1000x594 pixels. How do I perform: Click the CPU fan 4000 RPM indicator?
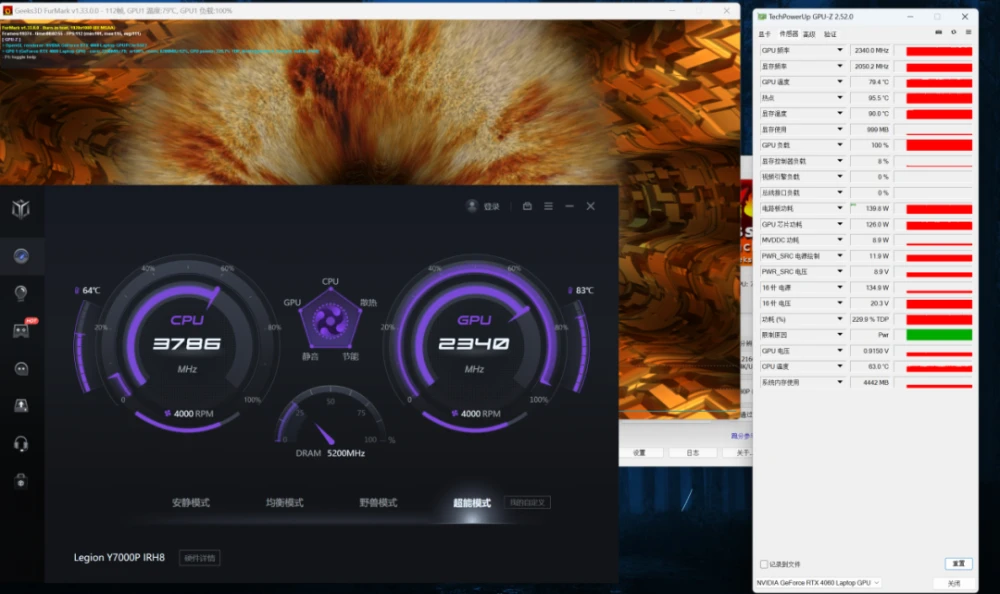click(189, 413)
